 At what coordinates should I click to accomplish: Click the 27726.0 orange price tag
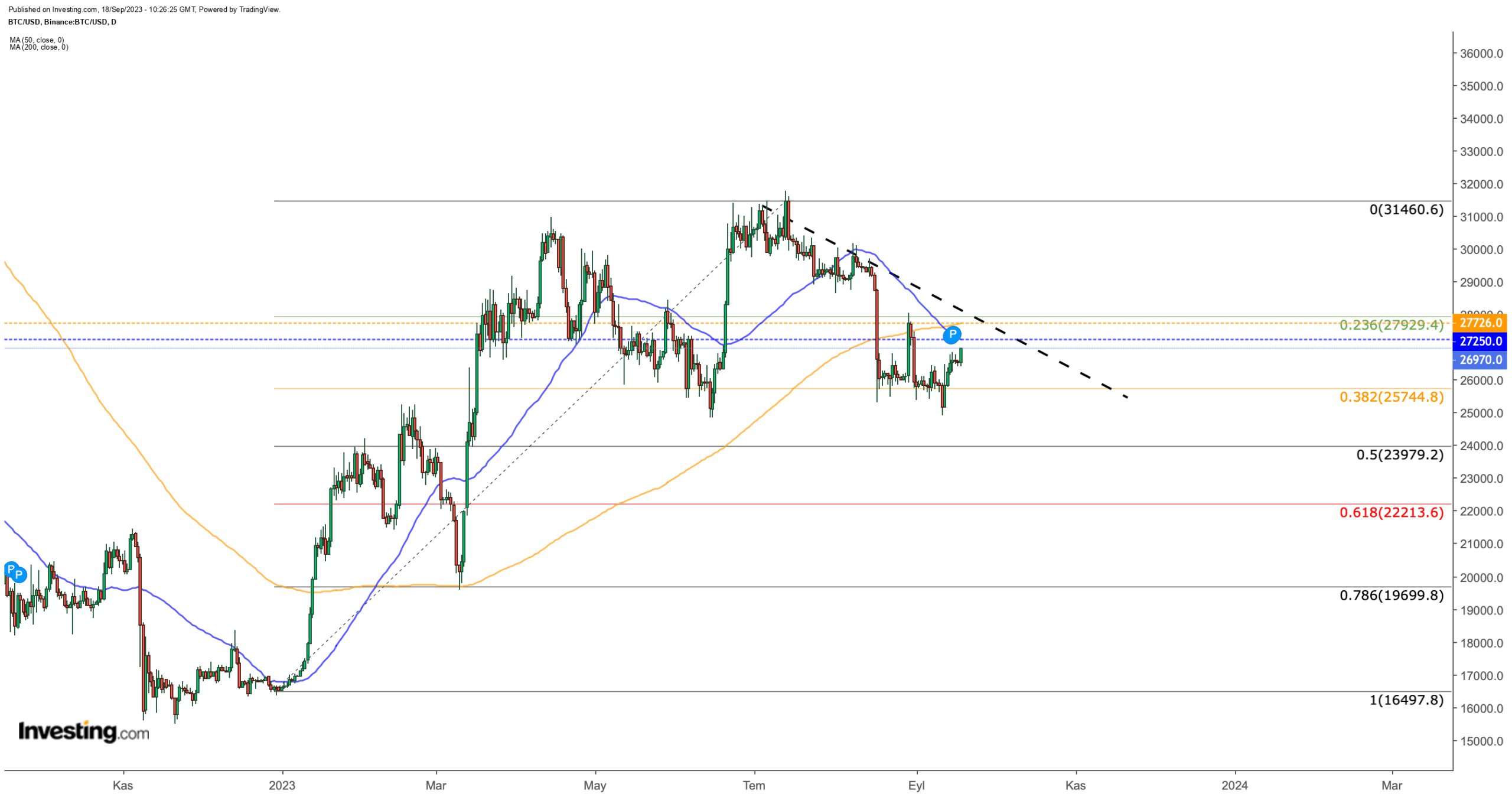[x=1480, y=323]
